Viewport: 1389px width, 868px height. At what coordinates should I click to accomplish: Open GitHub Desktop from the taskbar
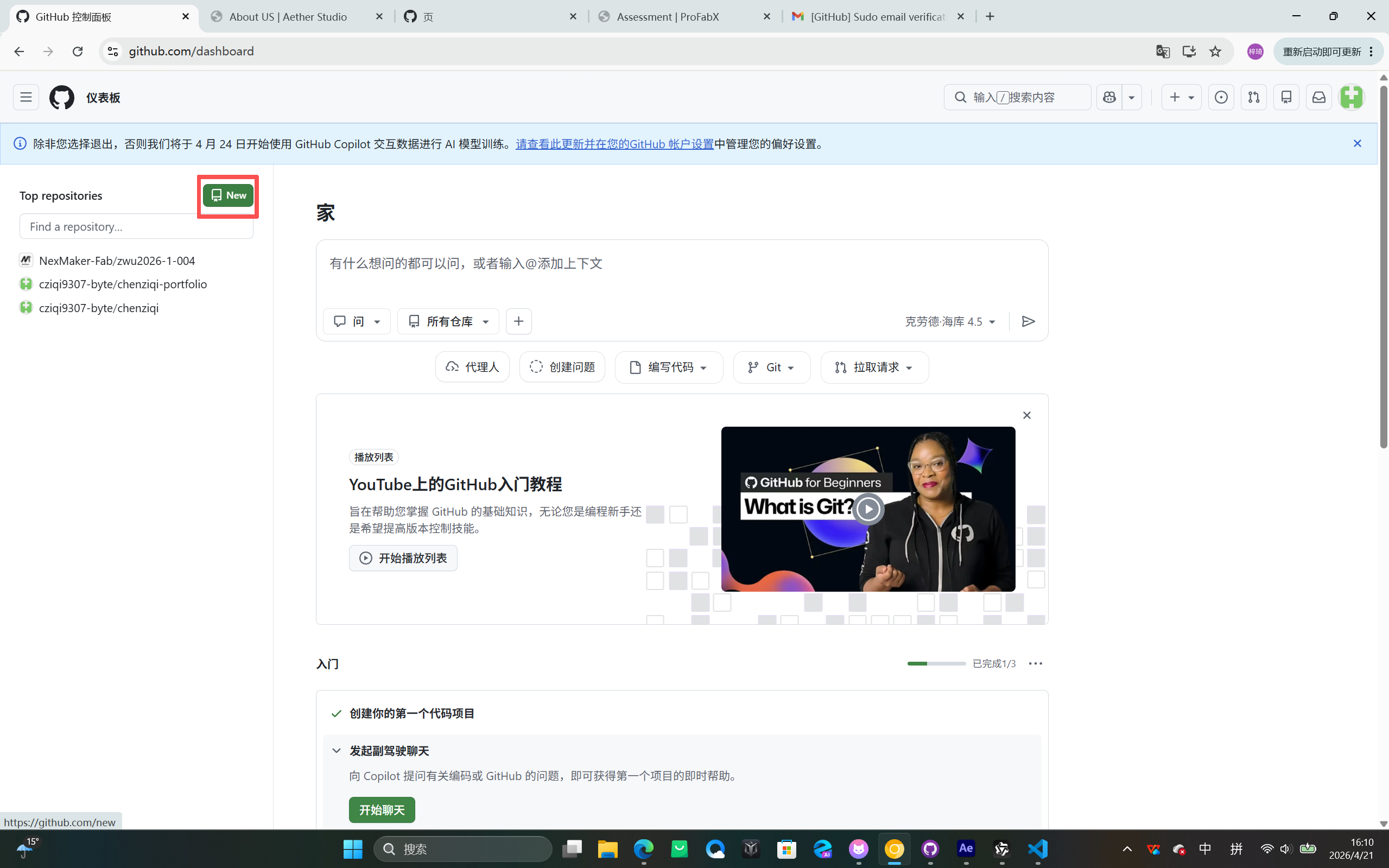(930, 848)
